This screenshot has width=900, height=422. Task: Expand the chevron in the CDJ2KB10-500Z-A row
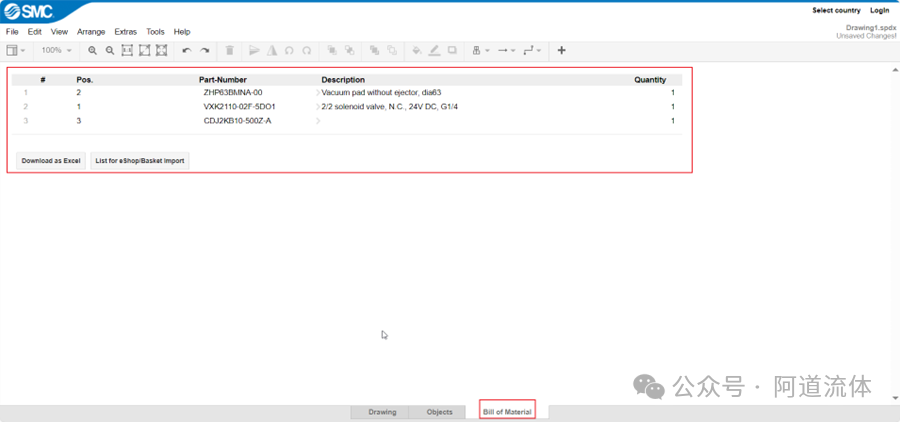coord(318,121)
